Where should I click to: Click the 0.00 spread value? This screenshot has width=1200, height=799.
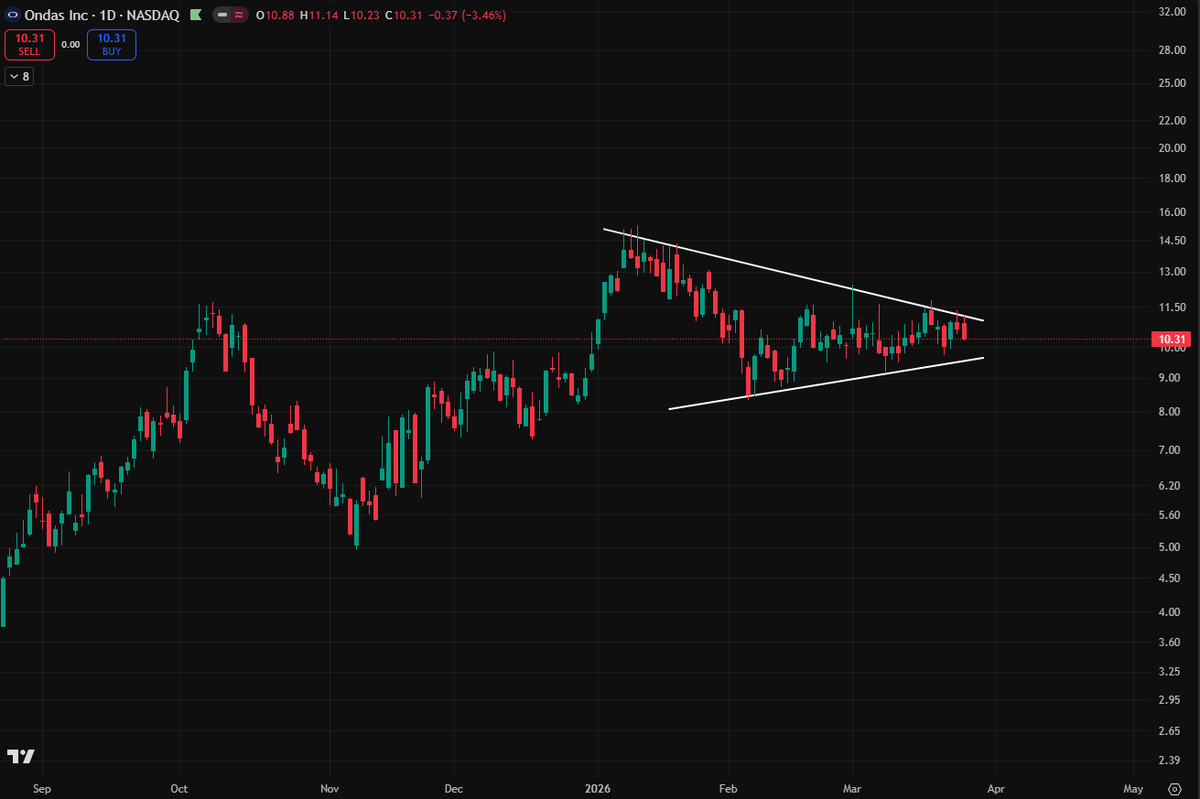pos(70,44)
